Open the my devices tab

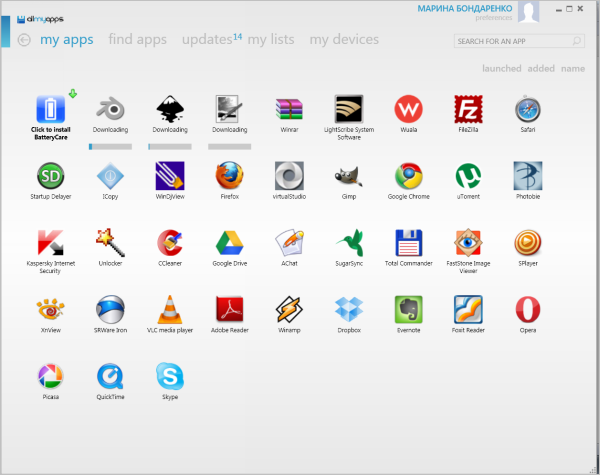344,39
